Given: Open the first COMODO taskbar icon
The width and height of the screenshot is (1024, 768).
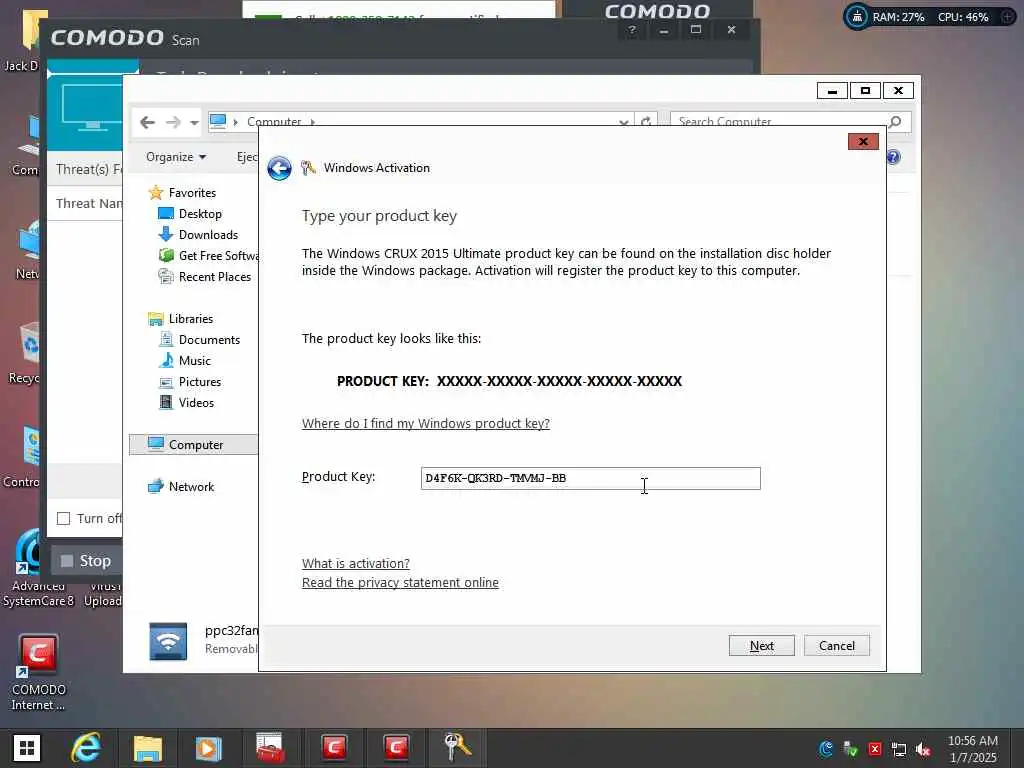Looking at the screenshot, I should coord(334,748).
